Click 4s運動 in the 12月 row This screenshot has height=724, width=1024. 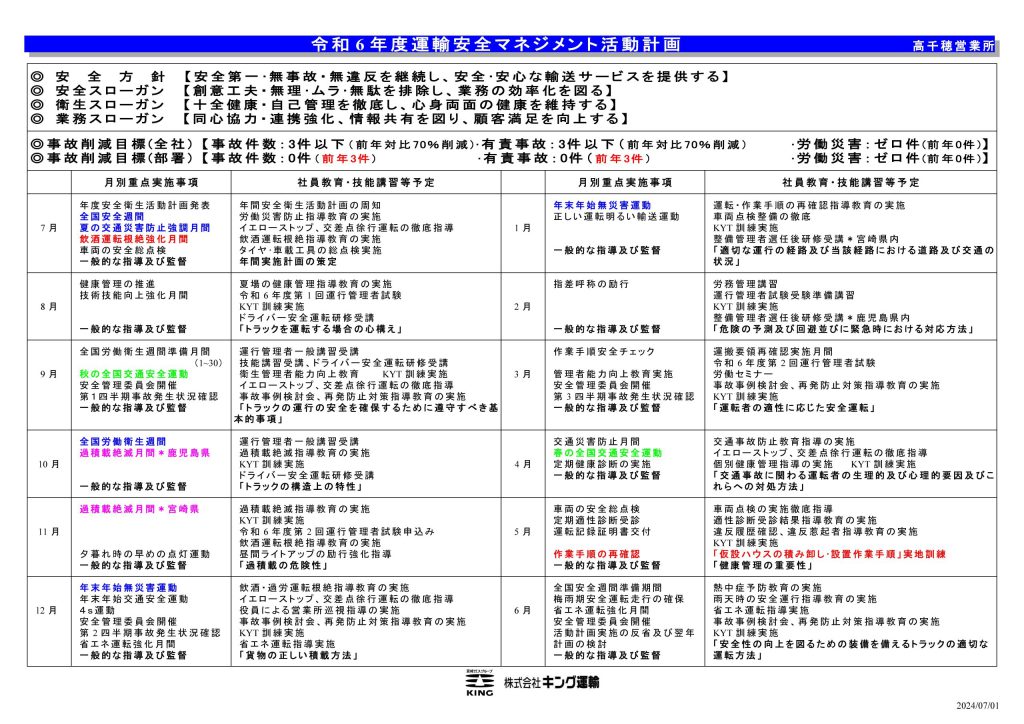click(x=97, y=610)
